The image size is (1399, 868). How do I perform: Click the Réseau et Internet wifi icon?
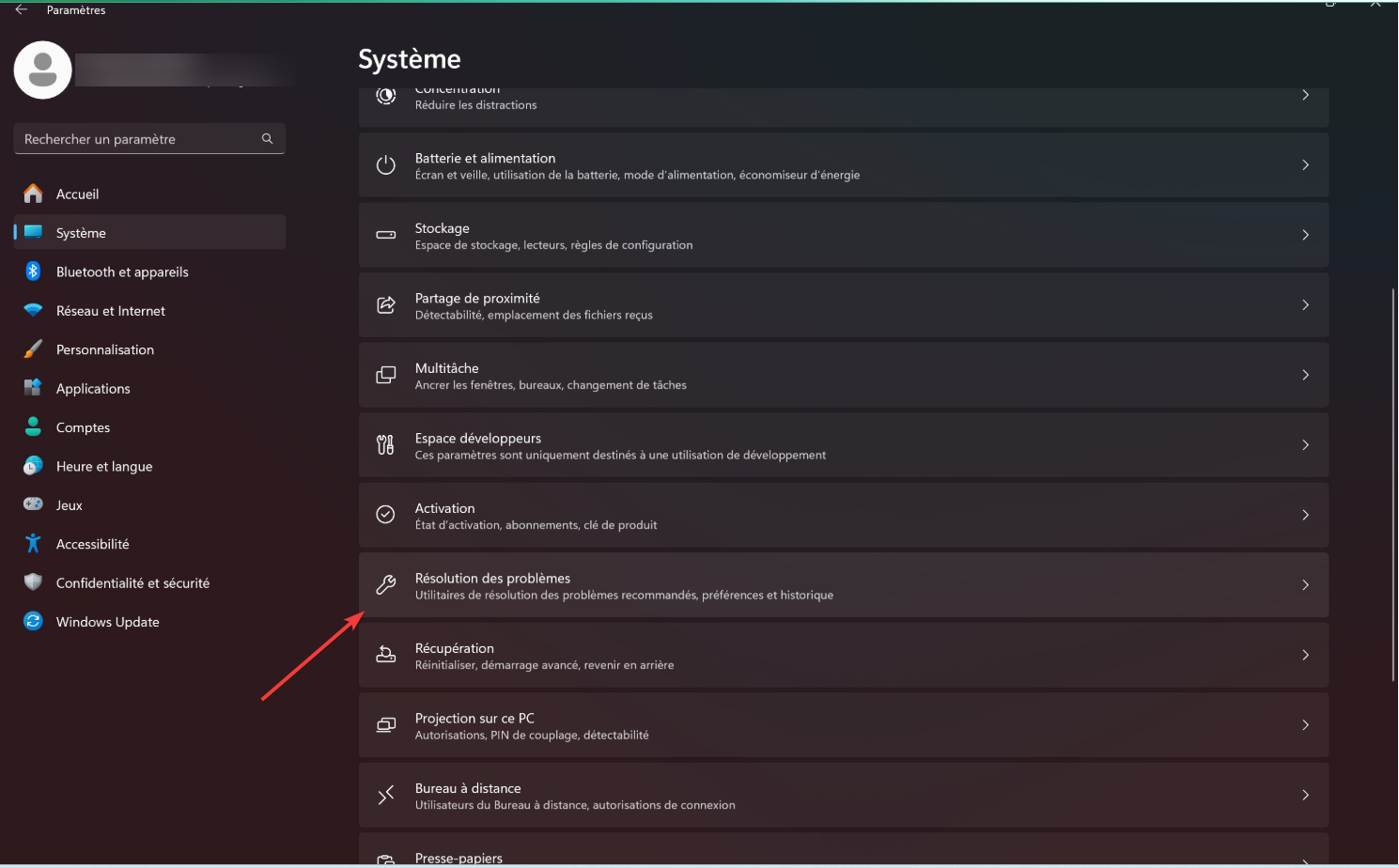click(33, 310)
